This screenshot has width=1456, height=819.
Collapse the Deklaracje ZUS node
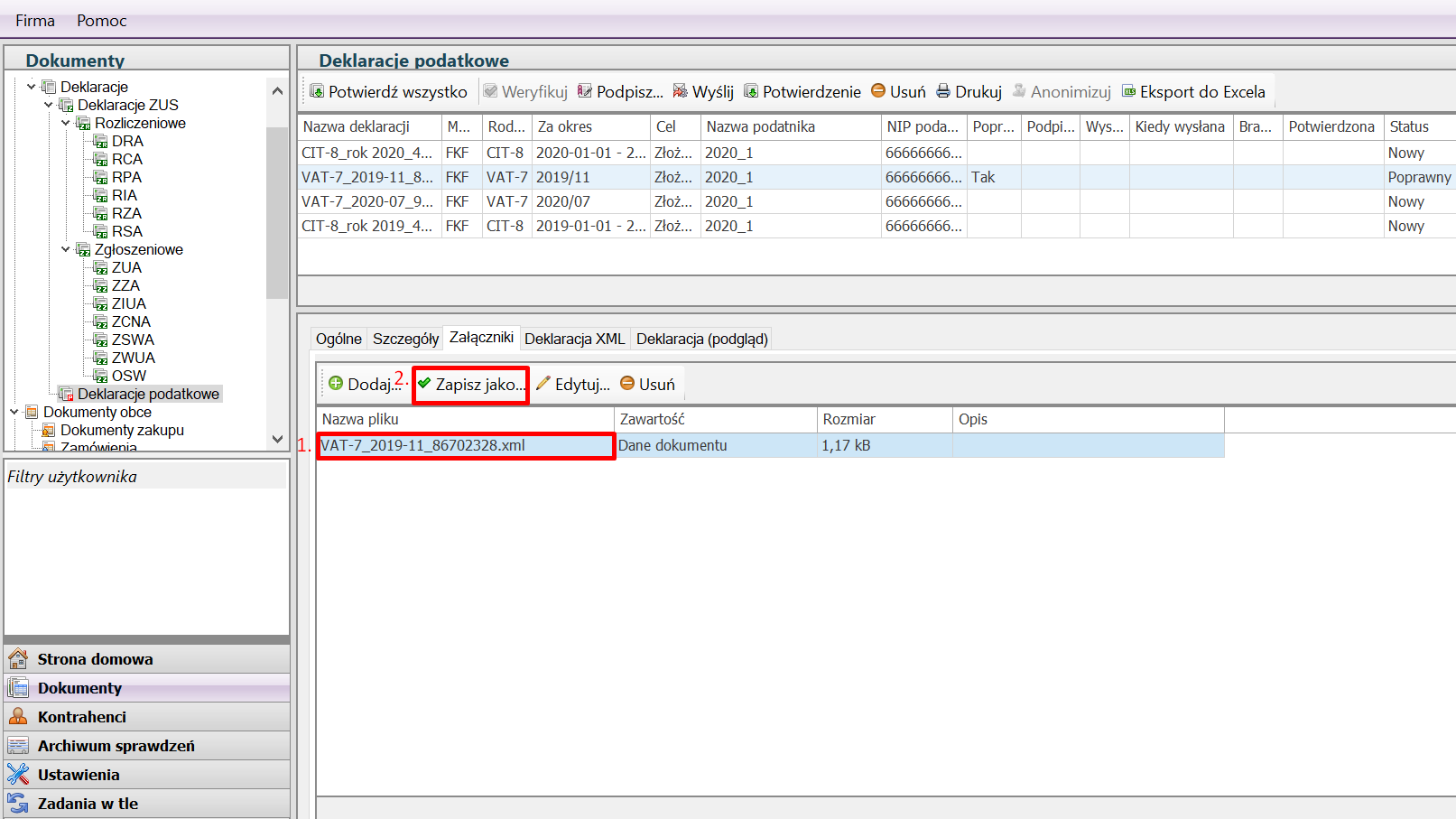(x=49, y=105)
